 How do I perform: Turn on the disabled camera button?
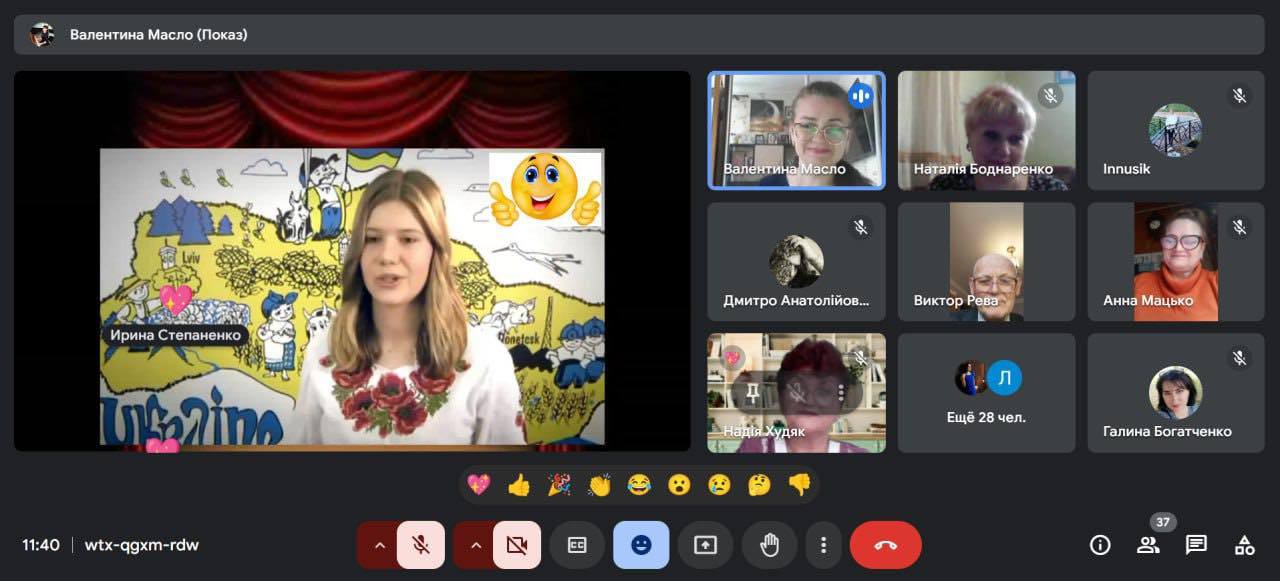516,545
